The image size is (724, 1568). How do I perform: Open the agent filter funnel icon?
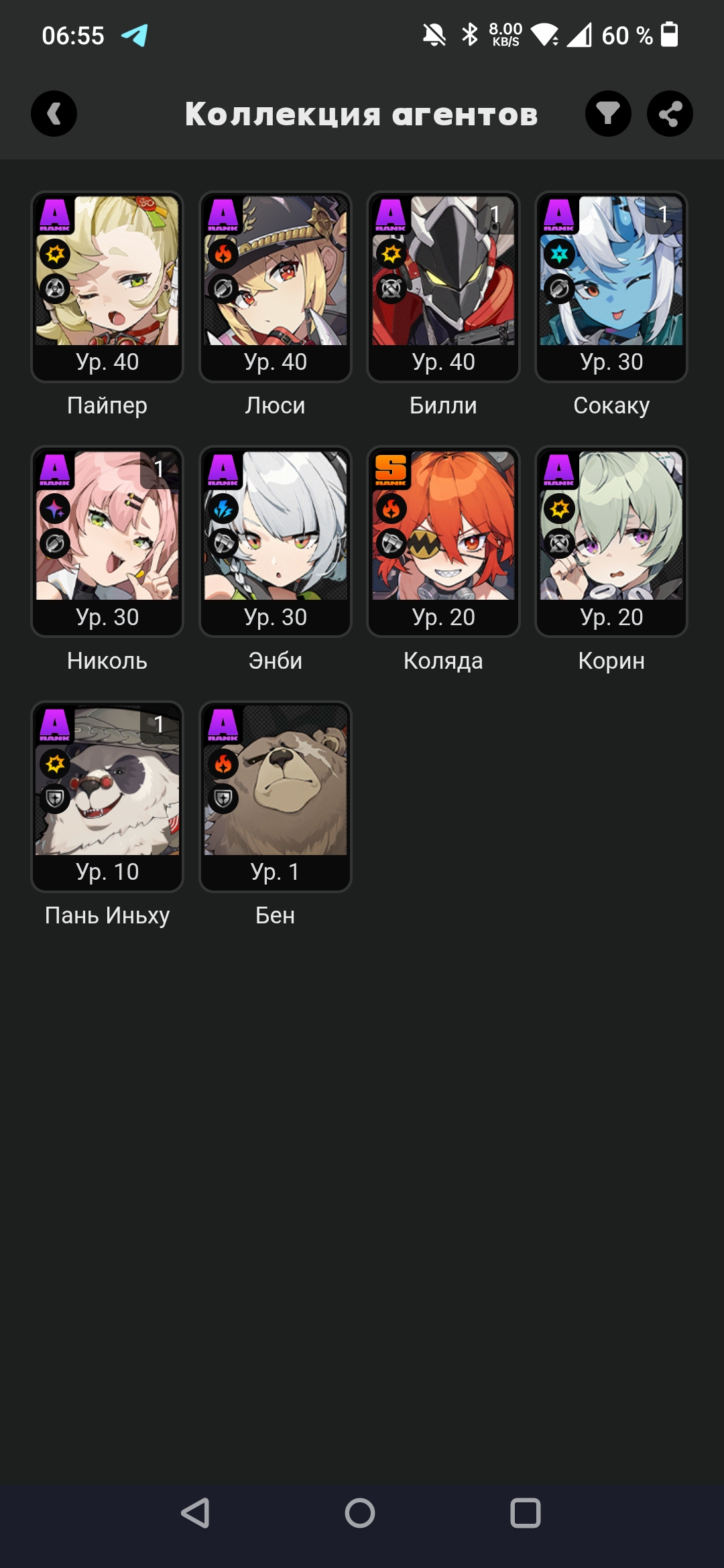tap(608, 114)
